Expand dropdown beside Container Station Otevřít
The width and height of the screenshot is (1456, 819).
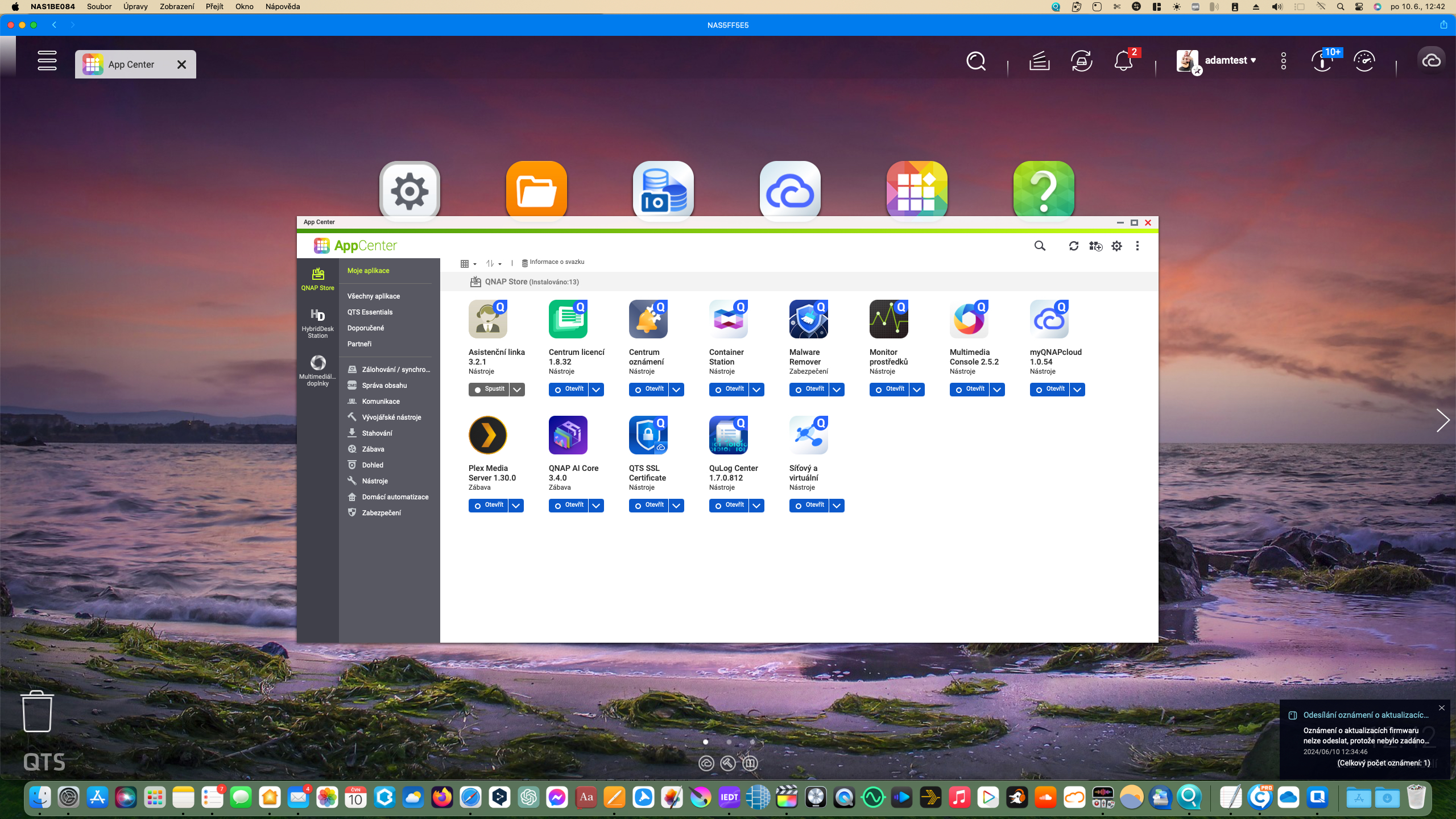[756, 390]
